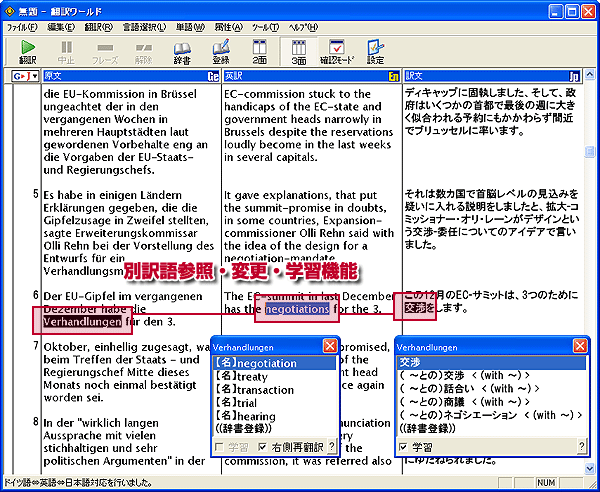This screenshot has height=492, width=600.
Task: Close the Japanese Verhandlungen popup
Action: tap(580, 347)
